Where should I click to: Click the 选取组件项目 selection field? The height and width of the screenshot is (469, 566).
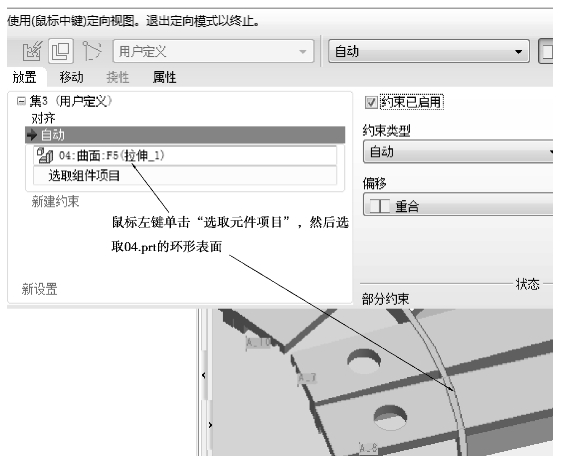(185, 176)
